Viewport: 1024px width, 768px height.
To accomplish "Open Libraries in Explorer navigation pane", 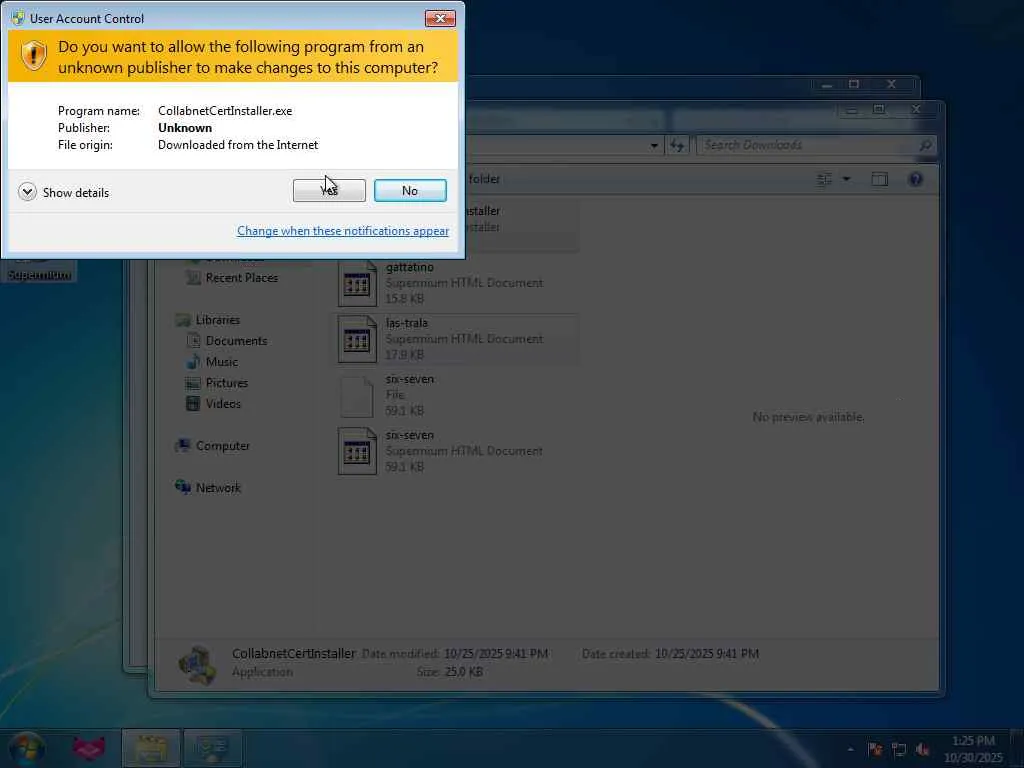I will [217, 320].
